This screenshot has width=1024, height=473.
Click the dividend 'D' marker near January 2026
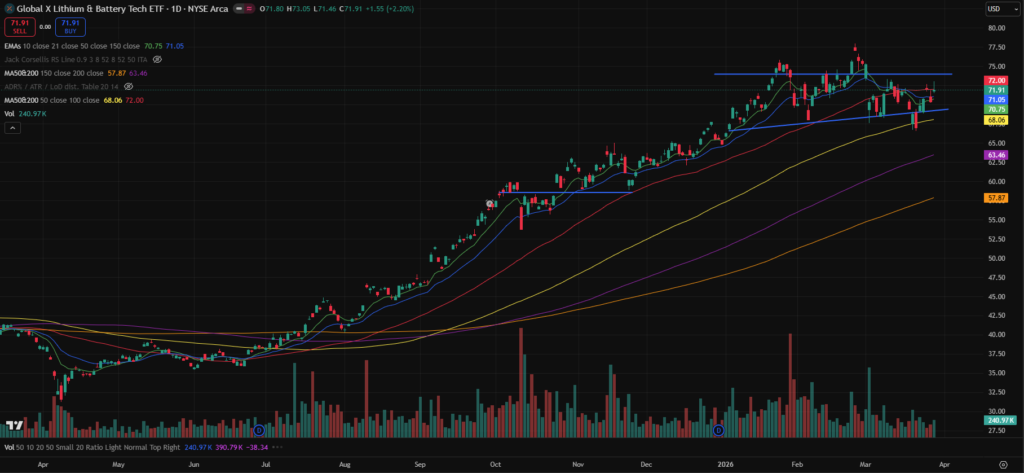[718, 430]
